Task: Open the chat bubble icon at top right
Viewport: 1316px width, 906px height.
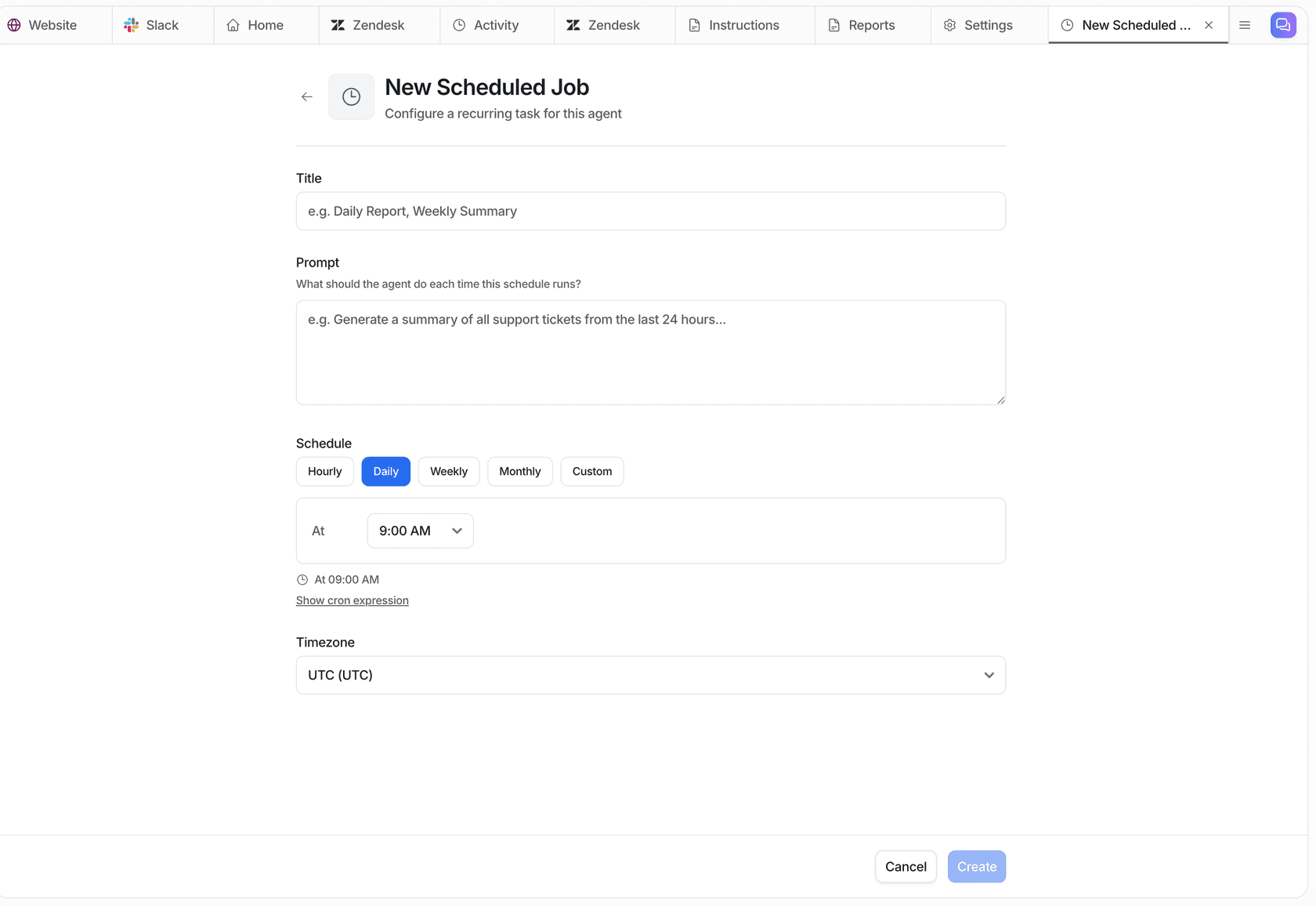Action: [x=1283, y=25]
